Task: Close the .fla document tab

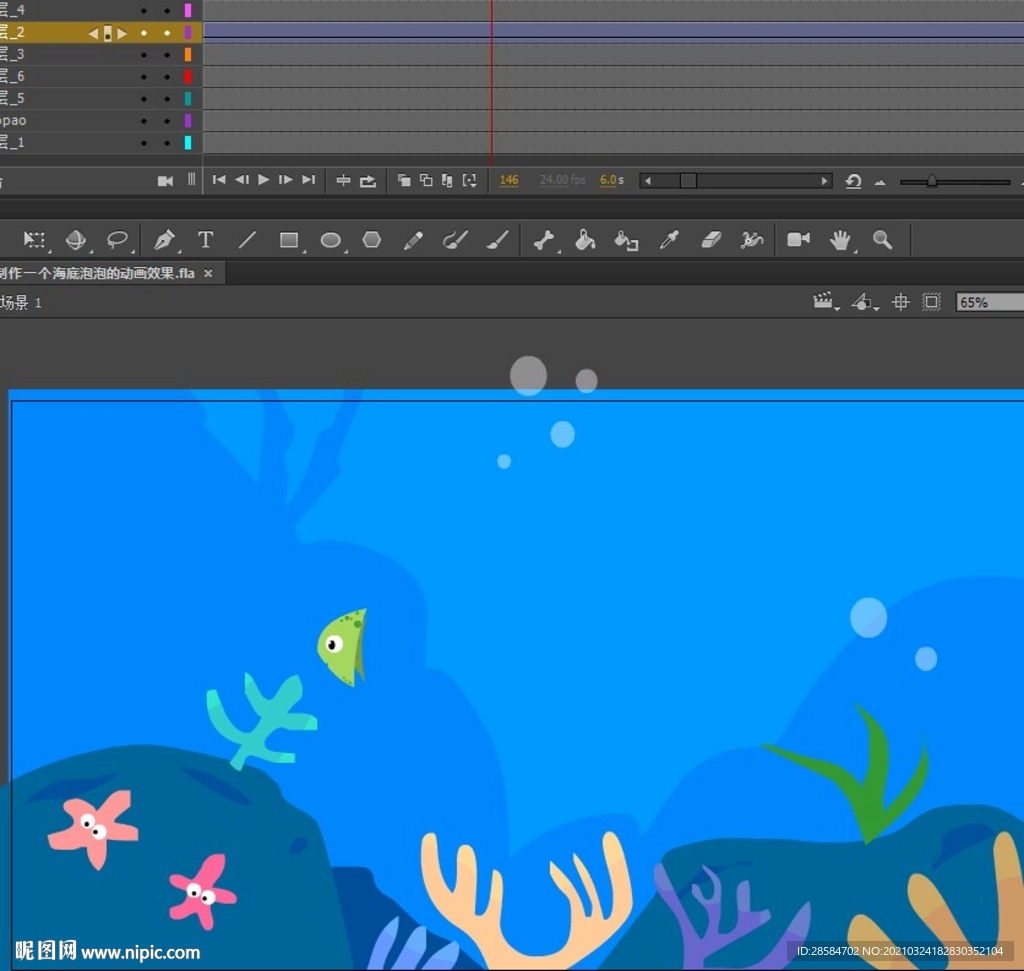Action: 208,274
